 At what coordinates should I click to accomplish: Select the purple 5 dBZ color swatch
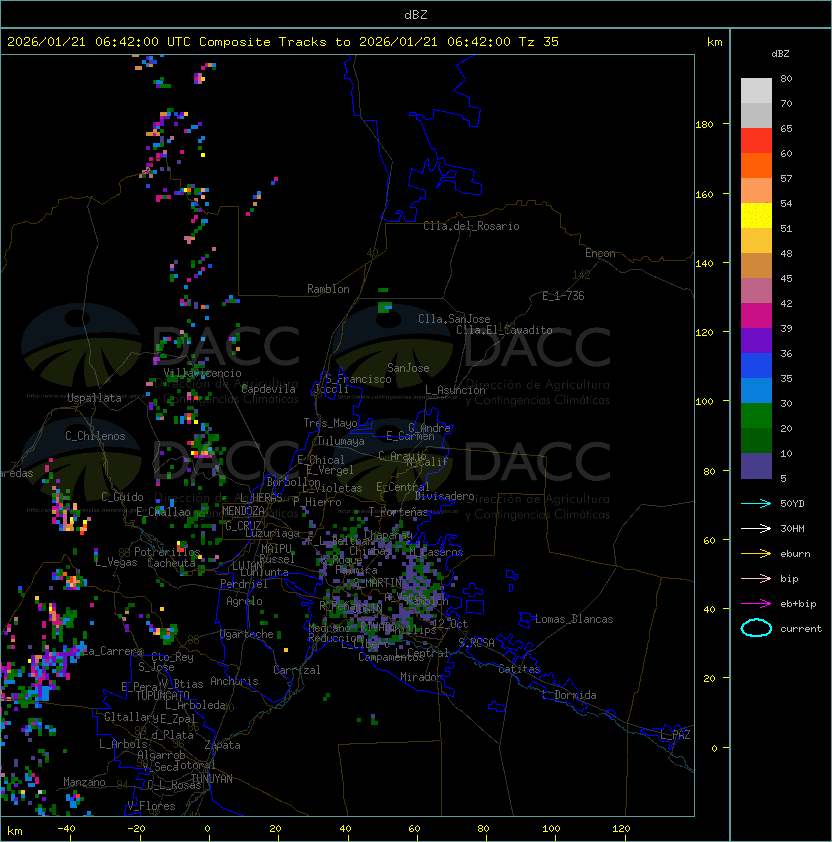point(756,466)
